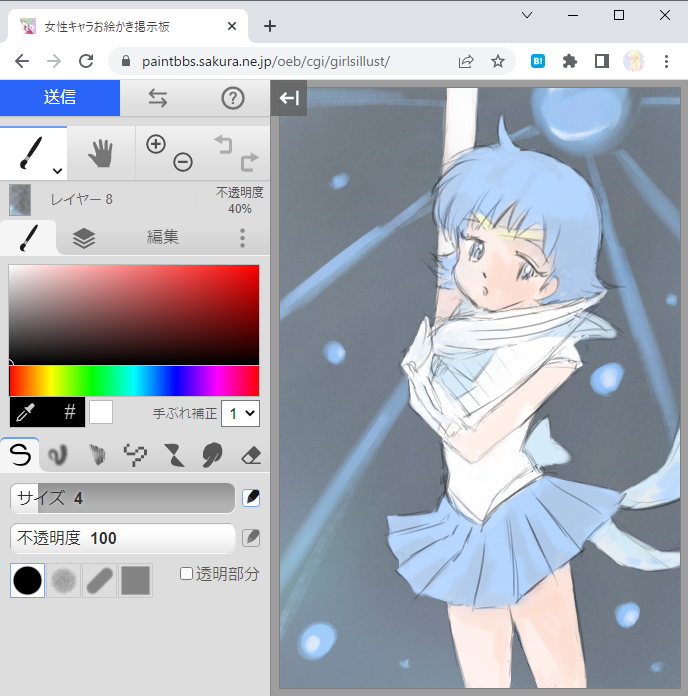
Task: Click on the drawing canvas artwork
Action: point(480,388)
